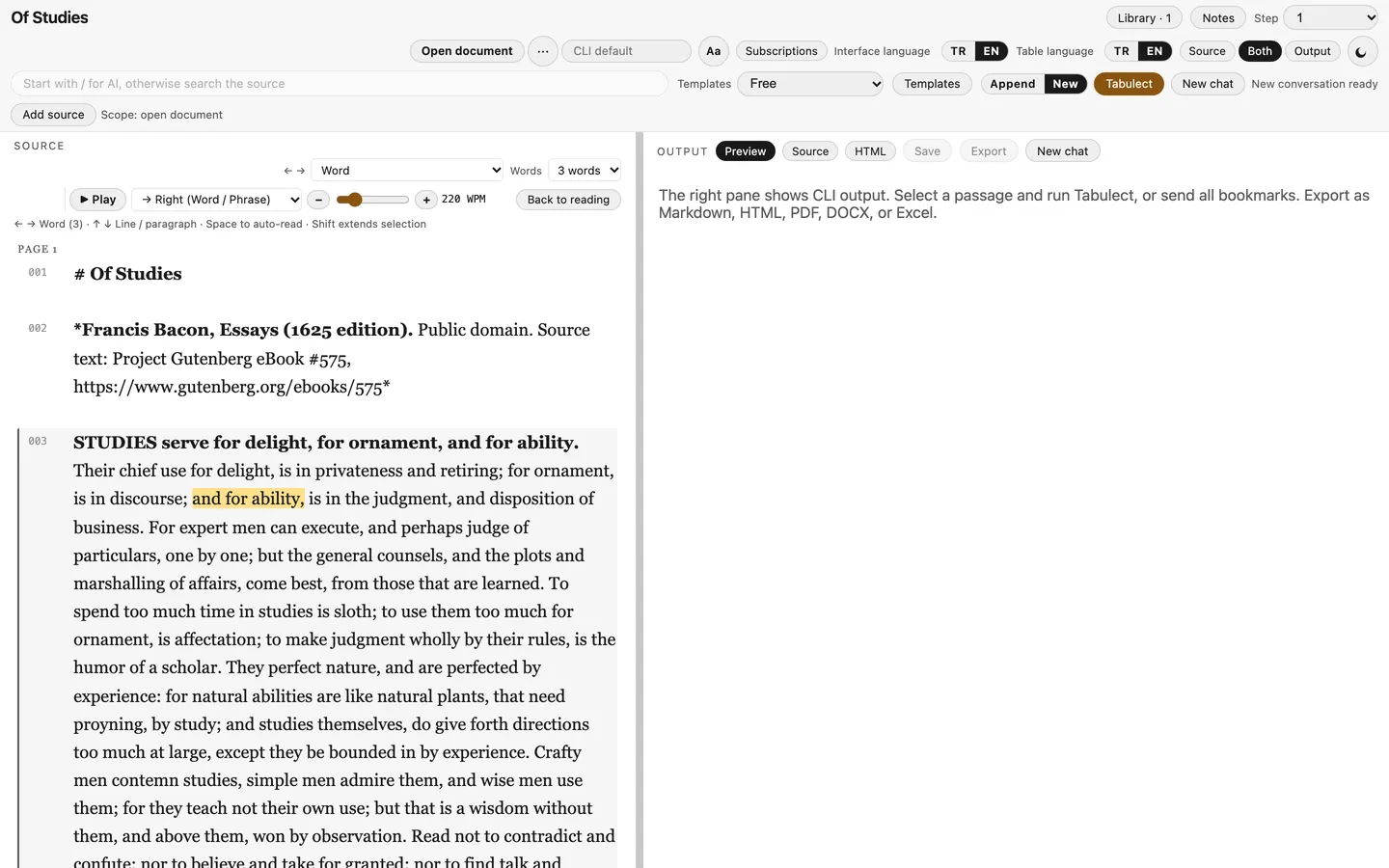Click the Add source button
Screen dimensions: 1389x868
point(53,115)
